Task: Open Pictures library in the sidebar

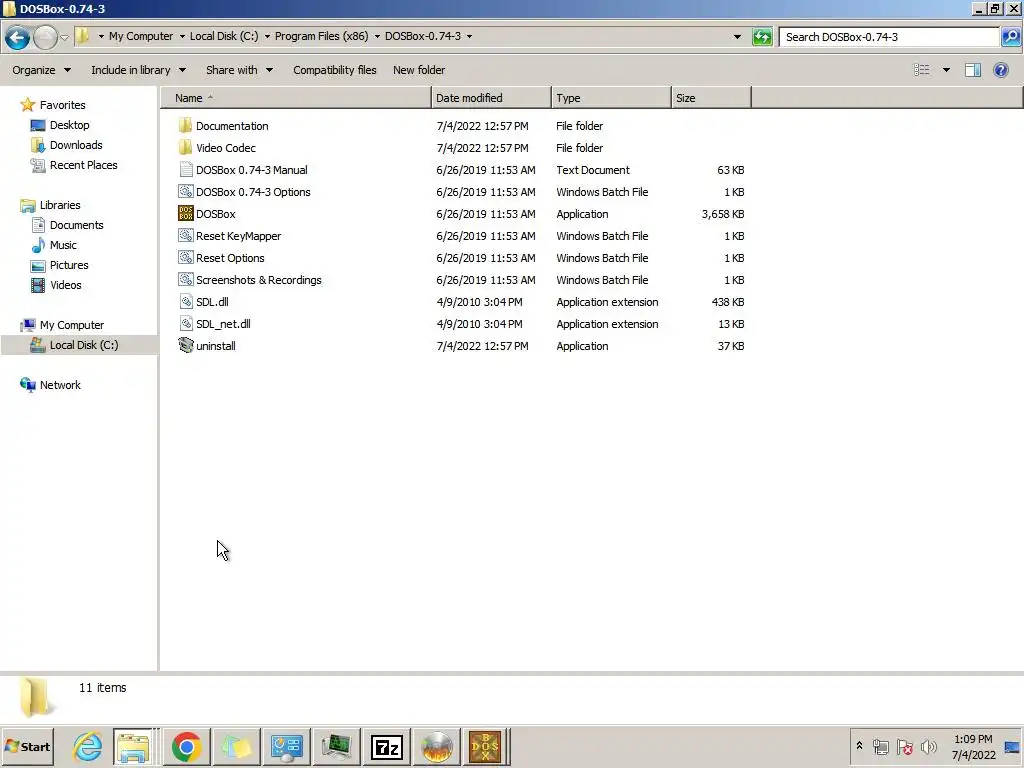Action: coord(69,265)
